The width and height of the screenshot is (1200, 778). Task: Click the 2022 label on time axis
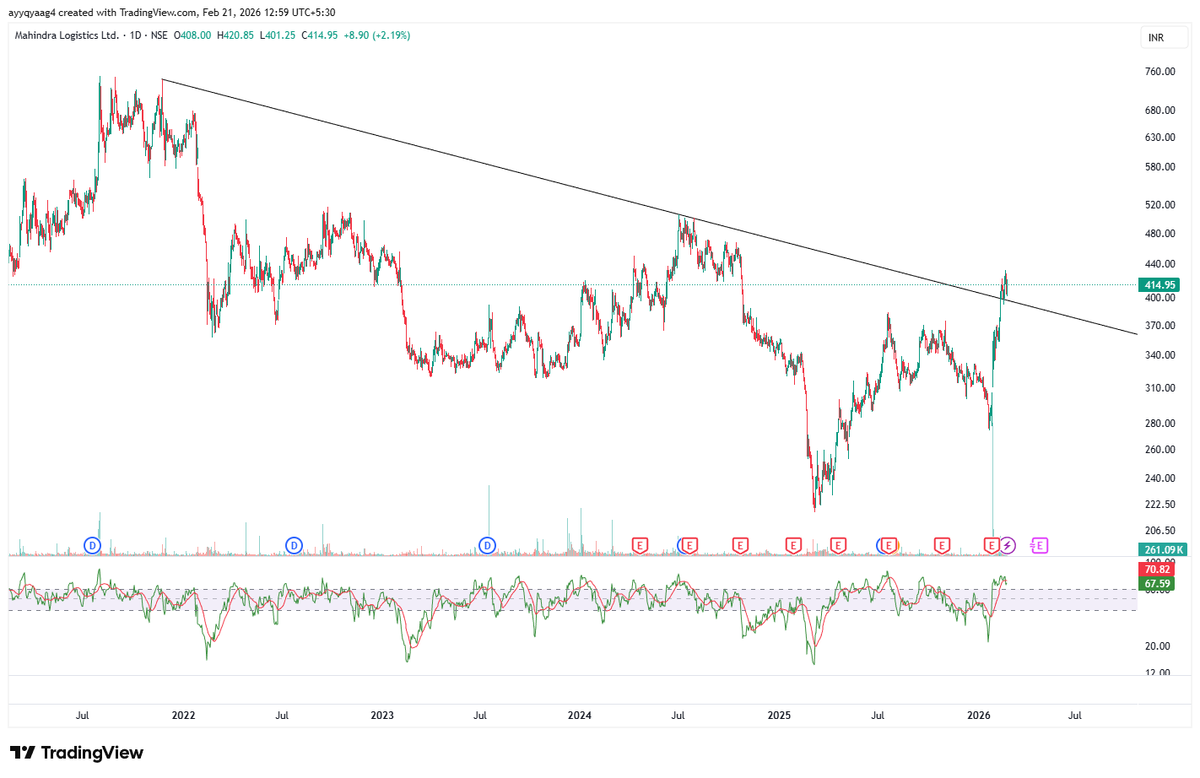point(183,716)
